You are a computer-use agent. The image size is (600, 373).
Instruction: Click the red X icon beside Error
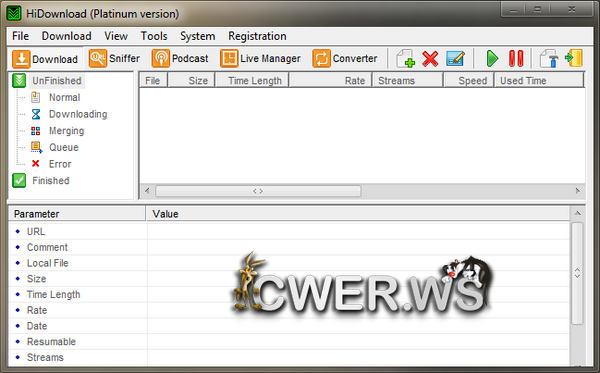[x=36, y=164]
